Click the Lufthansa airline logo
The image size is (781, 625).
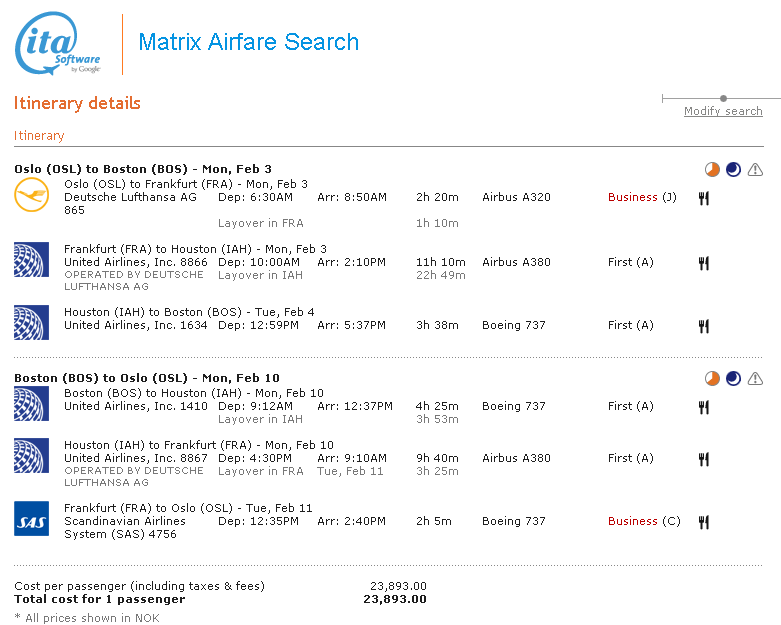(x=31, y=195)
